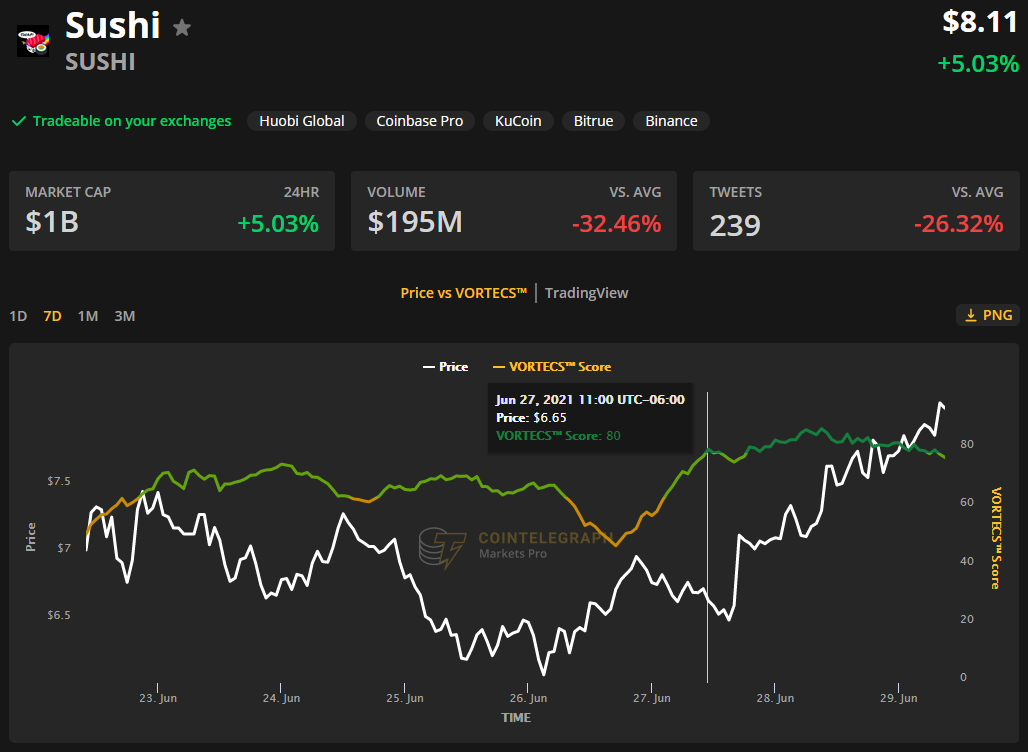This screenshot has width=1028, height=752.
Task: Select the Huobi Global exchange chip
Action: click(301, 121)
